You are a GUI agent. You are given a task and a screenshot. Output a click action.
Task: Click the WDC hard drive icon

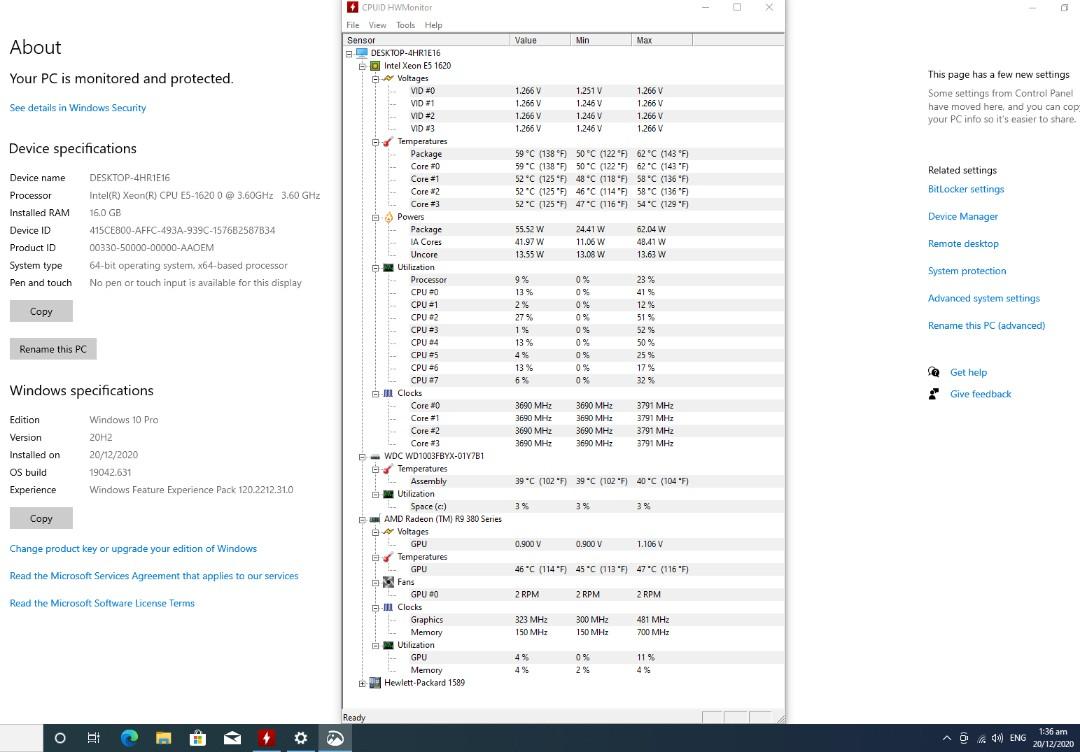(375, 456)
